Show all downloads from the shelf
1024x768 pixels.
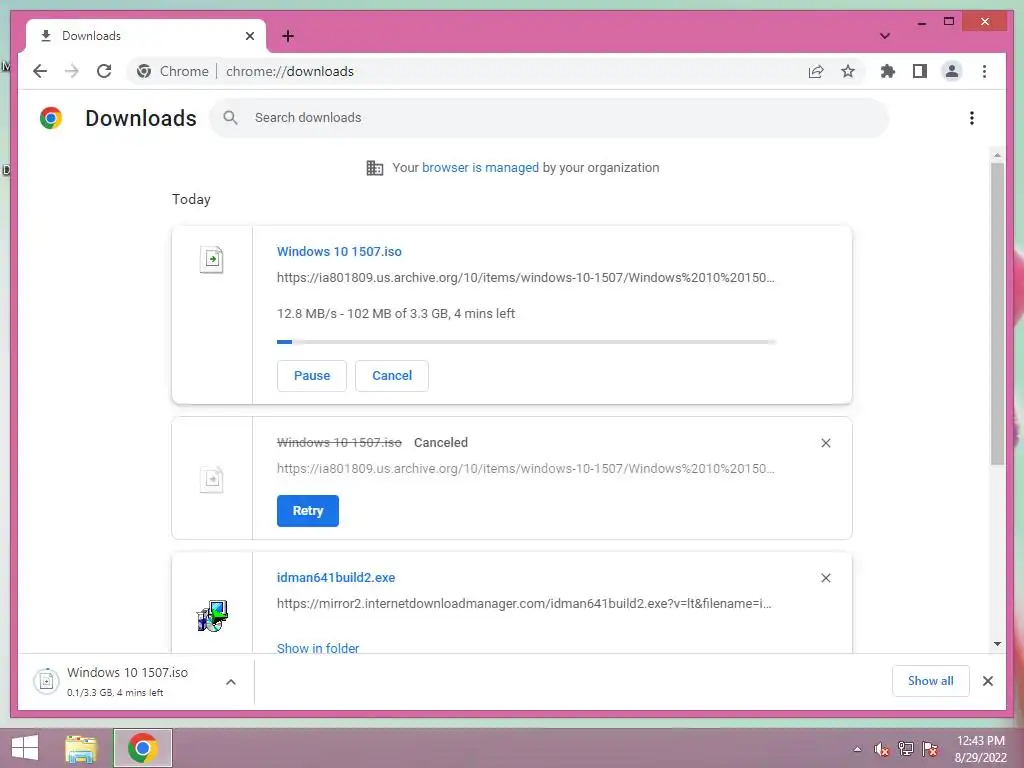931,681
